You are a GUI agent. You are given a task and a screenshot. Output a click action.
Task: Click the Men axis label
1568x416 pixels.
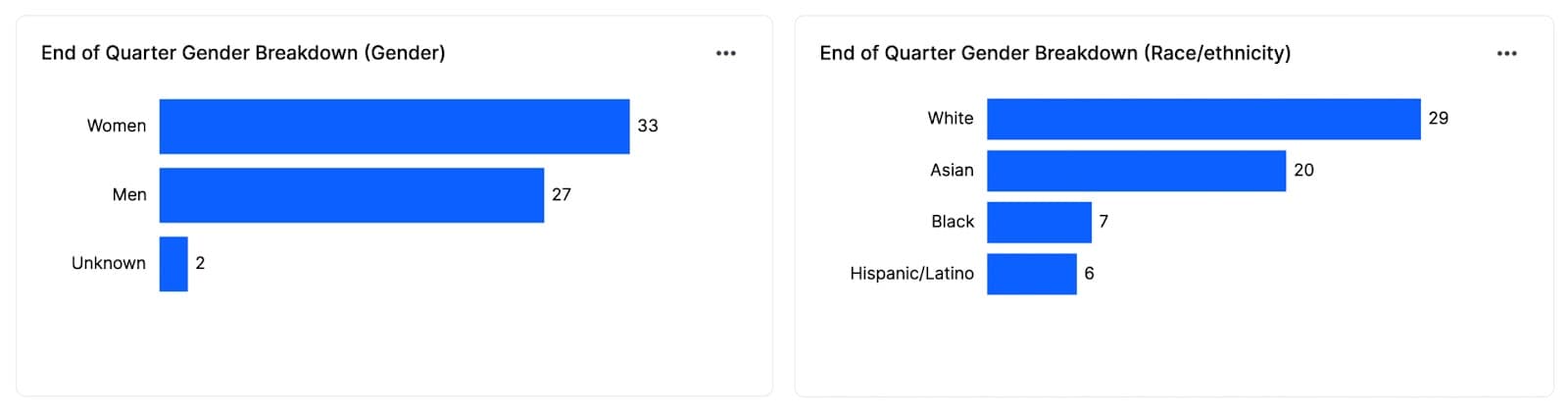(x=129, y=194)
